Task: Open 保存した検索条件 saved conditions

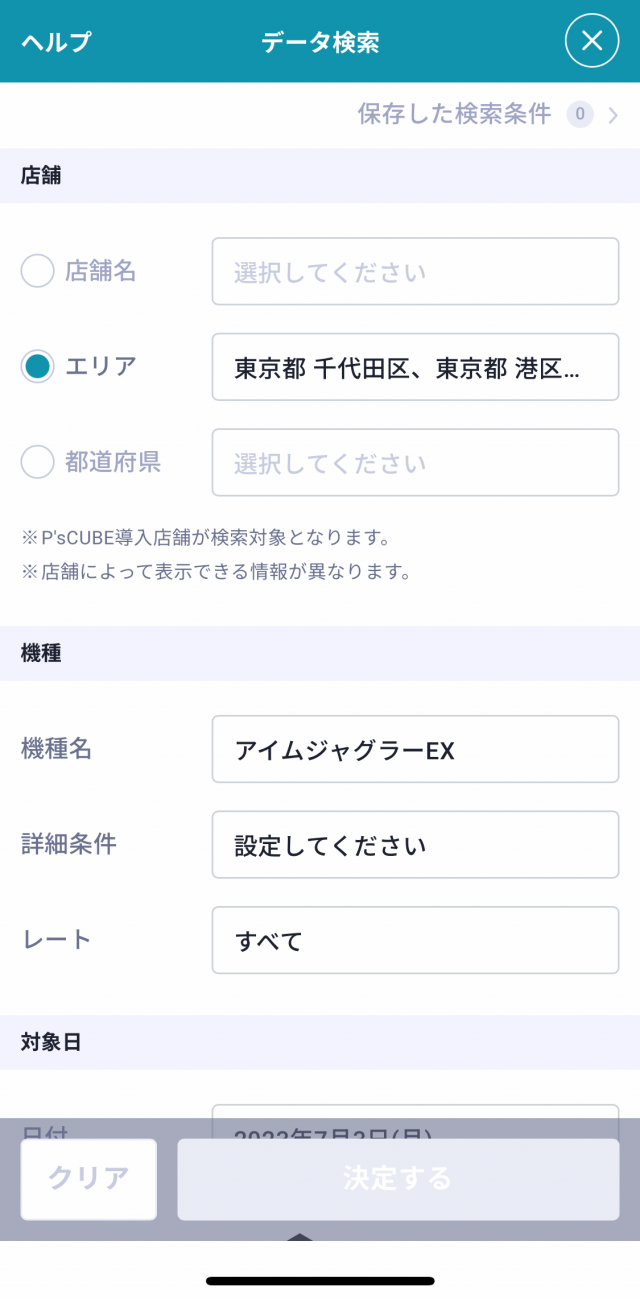Action: click(454, 114)
